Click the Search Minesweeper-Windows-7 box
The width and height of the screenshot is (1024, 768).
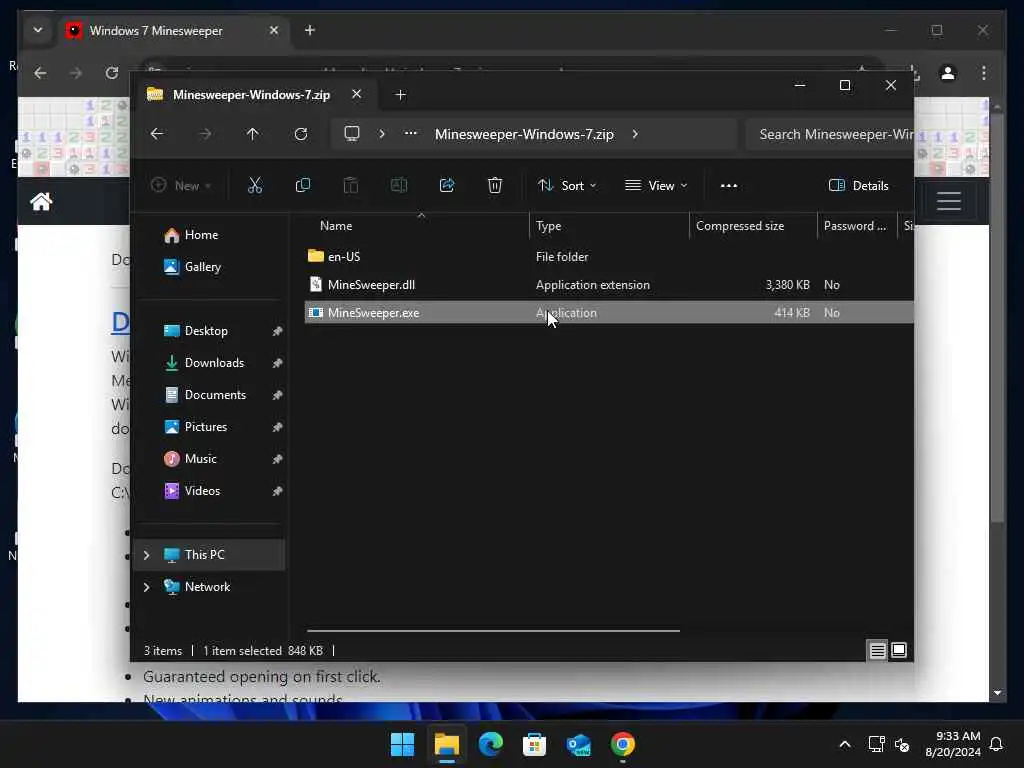[x=829, y=134]
